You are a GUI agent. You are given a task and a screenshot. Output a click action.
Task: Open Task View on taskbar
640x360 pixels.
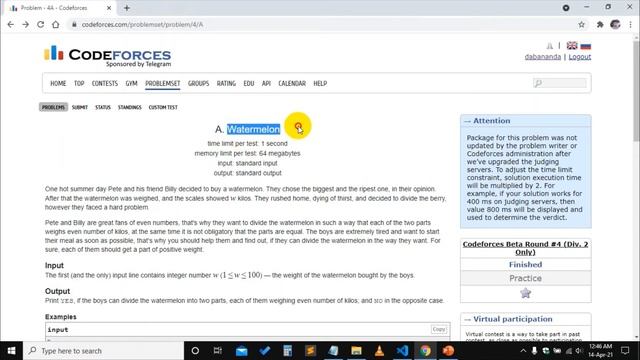(x=218, y=351)
